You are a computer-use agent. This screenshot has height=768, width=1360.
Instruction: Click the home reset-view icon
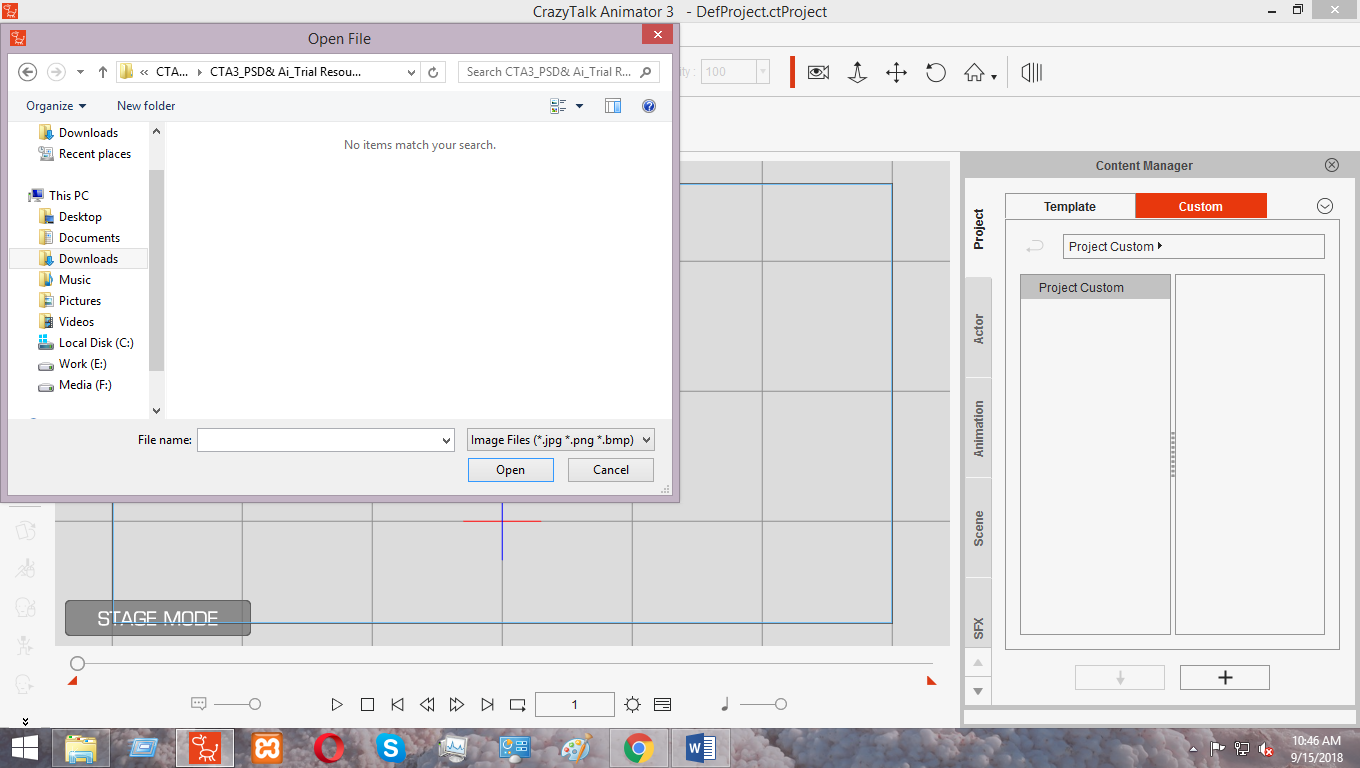click(975, 72)
